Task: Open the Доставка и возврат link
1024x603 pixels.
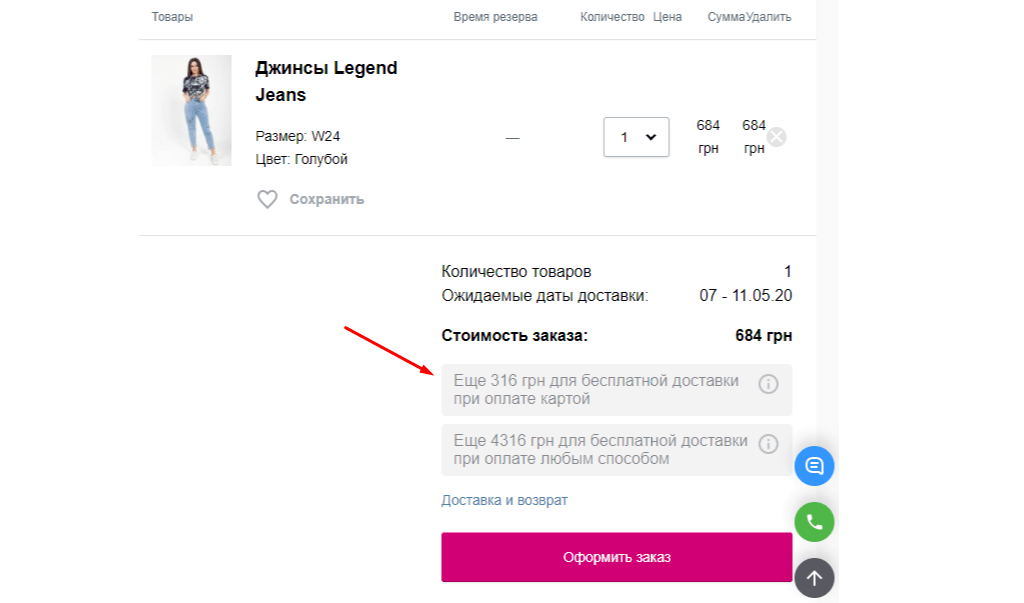Action: (x=505, y=499)
